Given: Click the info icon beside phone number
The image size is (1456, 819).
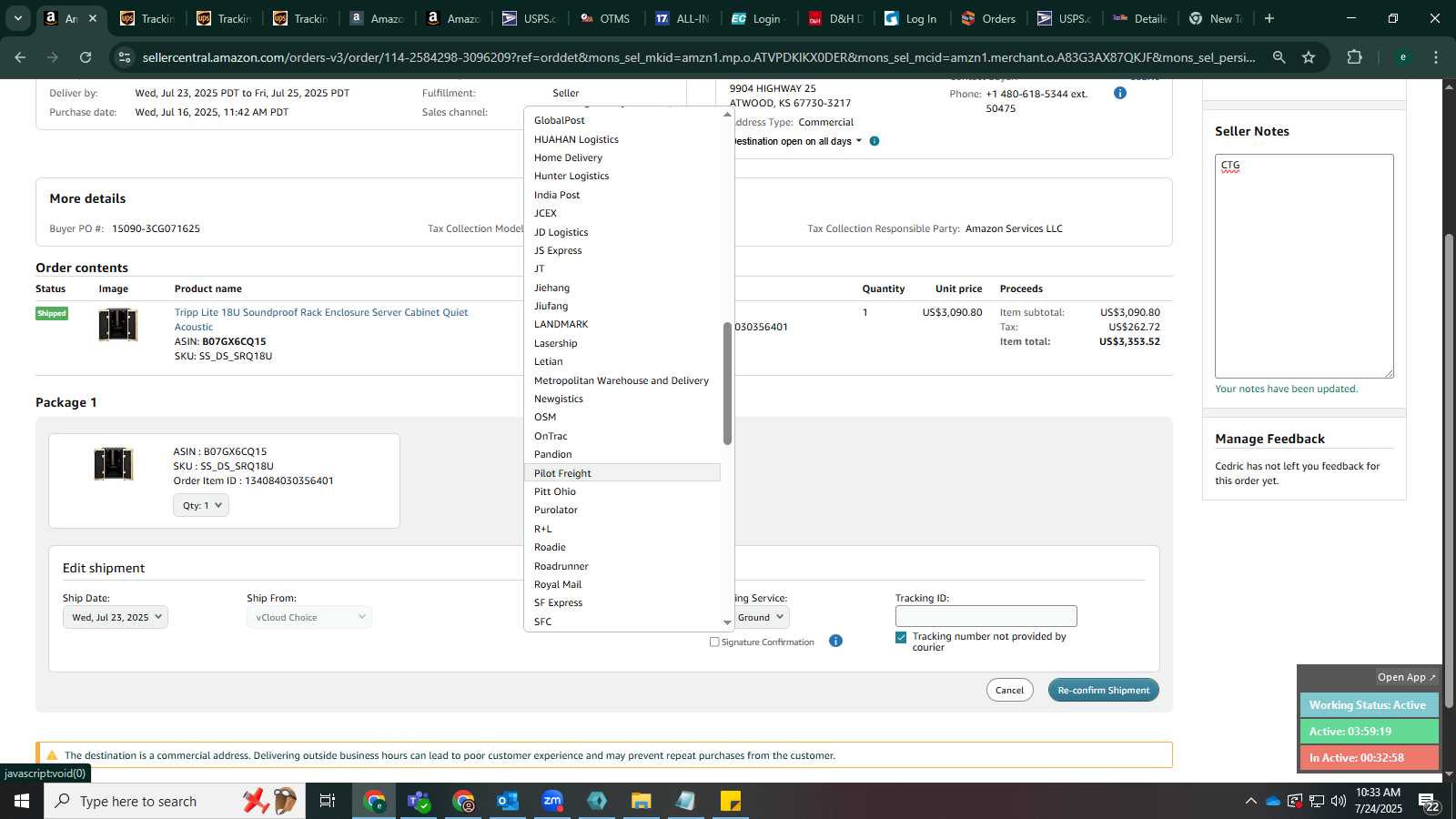Looking at the screenshot, I should [x=1120, y=93].
